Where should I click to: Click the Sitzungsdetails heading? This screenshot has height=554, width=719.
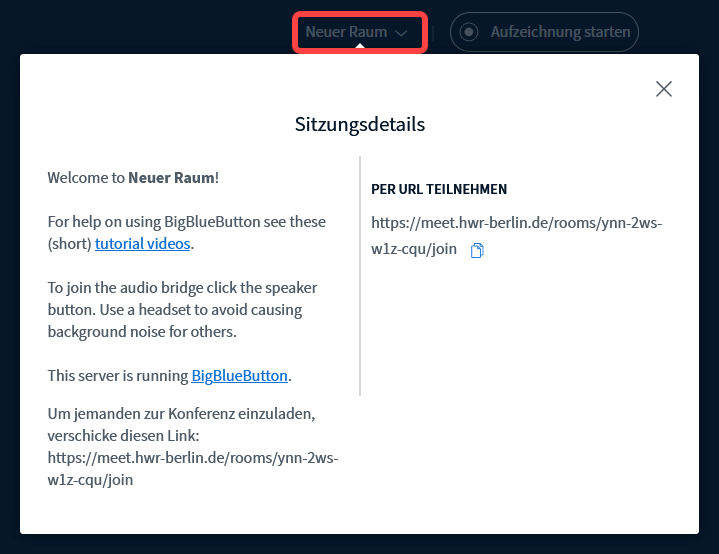[x=359, y=125]
